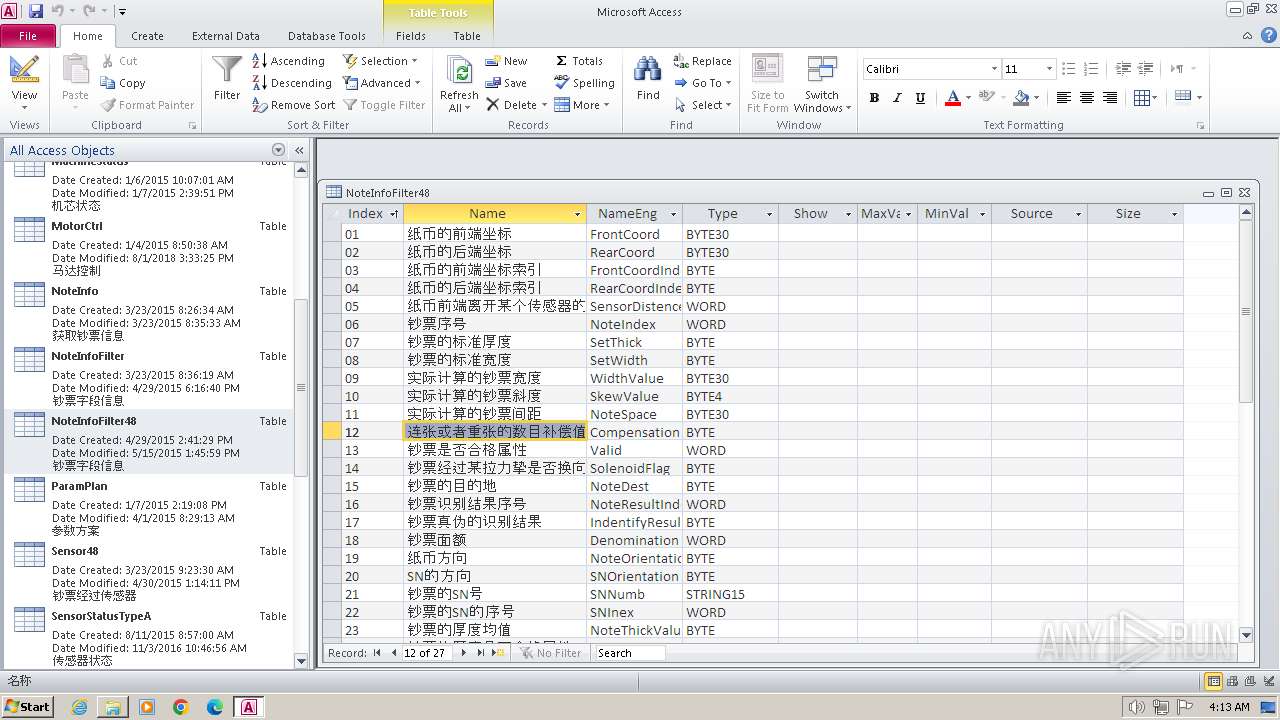
Task: Switch to the External Data tab
Action: [x=226, y=36]
